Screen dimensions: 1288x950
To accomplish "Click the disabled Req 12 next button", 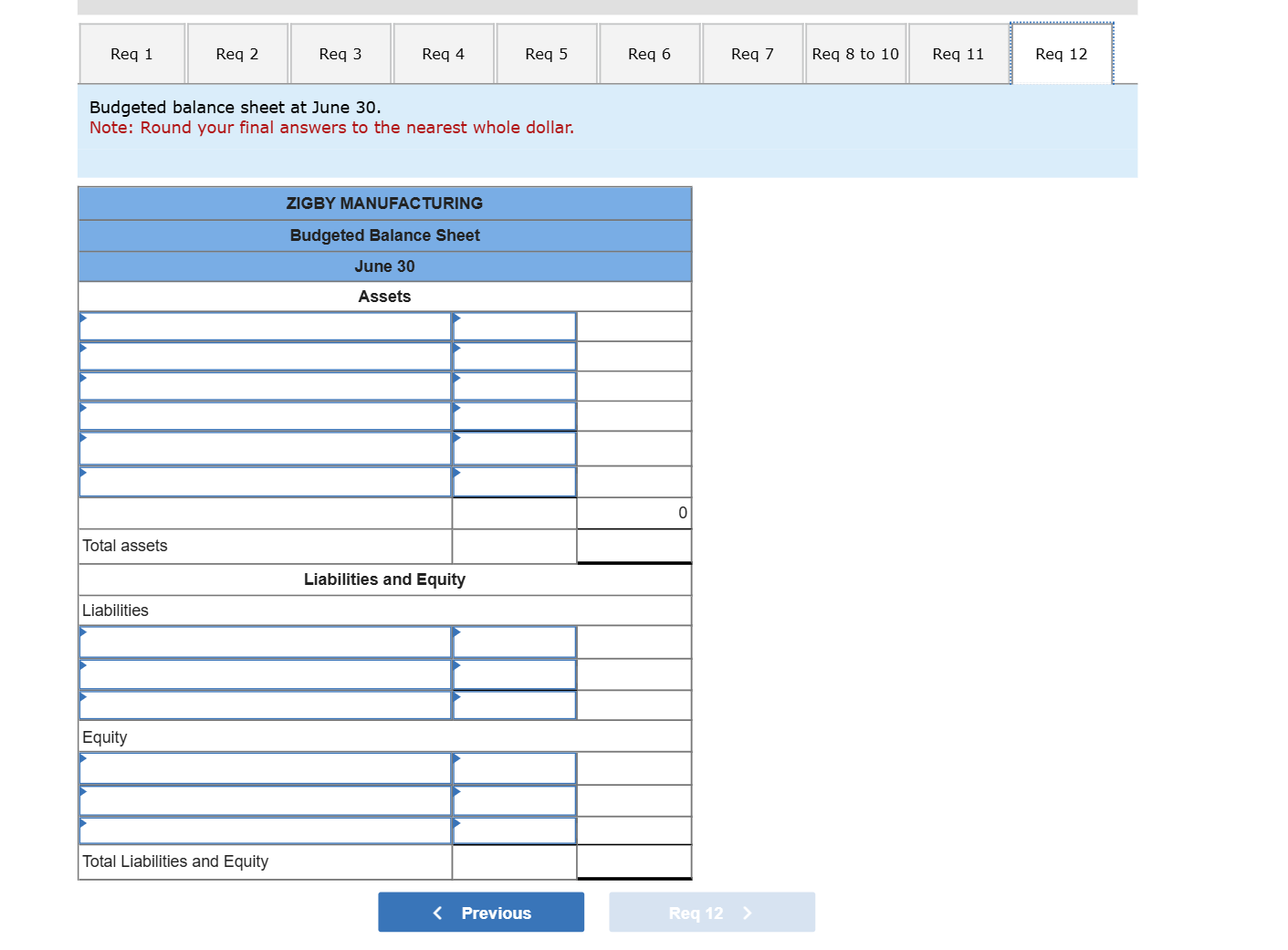I will (712, 913).
